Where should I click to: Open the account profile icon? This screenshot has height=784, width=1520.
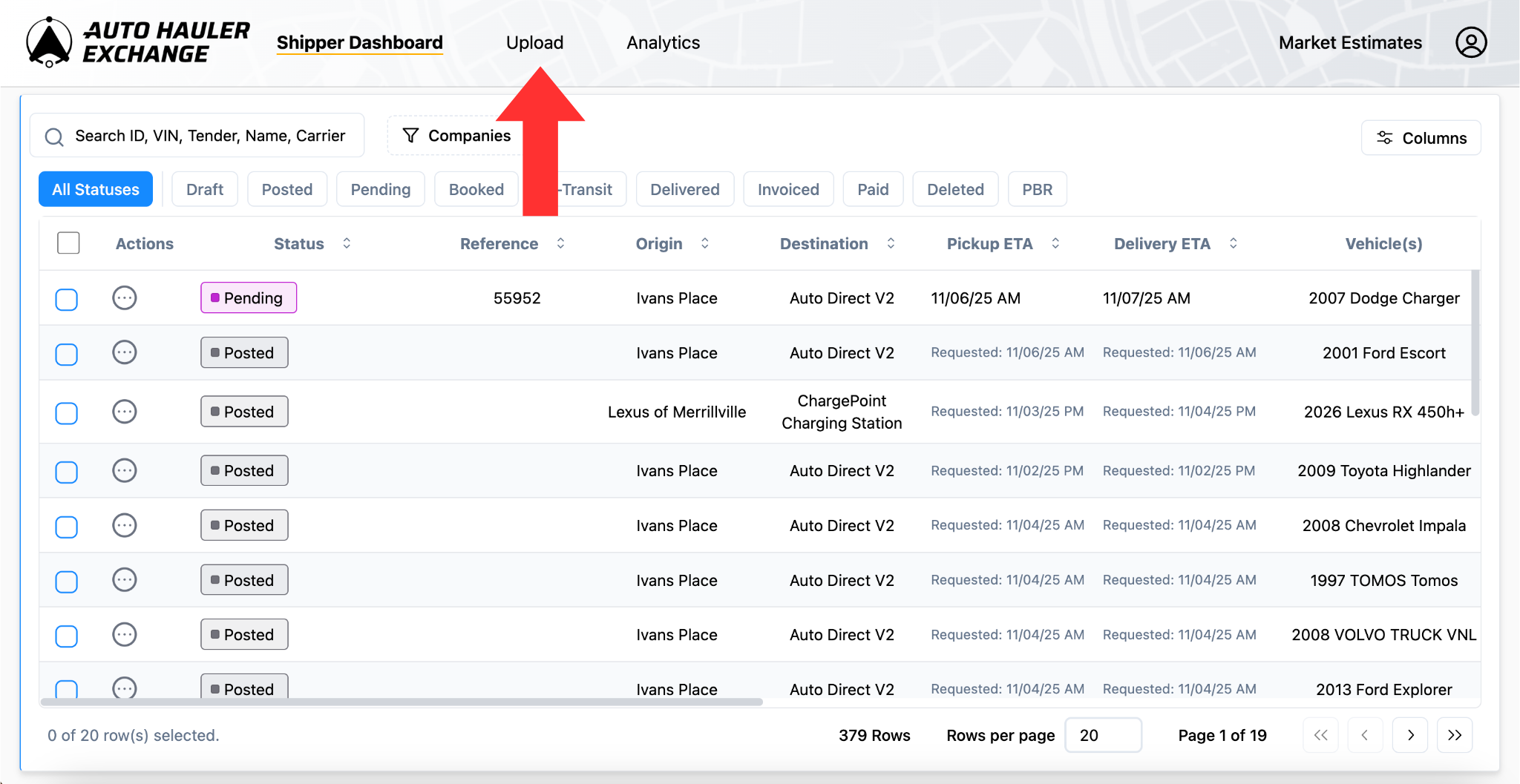[x=1470, y=42]
